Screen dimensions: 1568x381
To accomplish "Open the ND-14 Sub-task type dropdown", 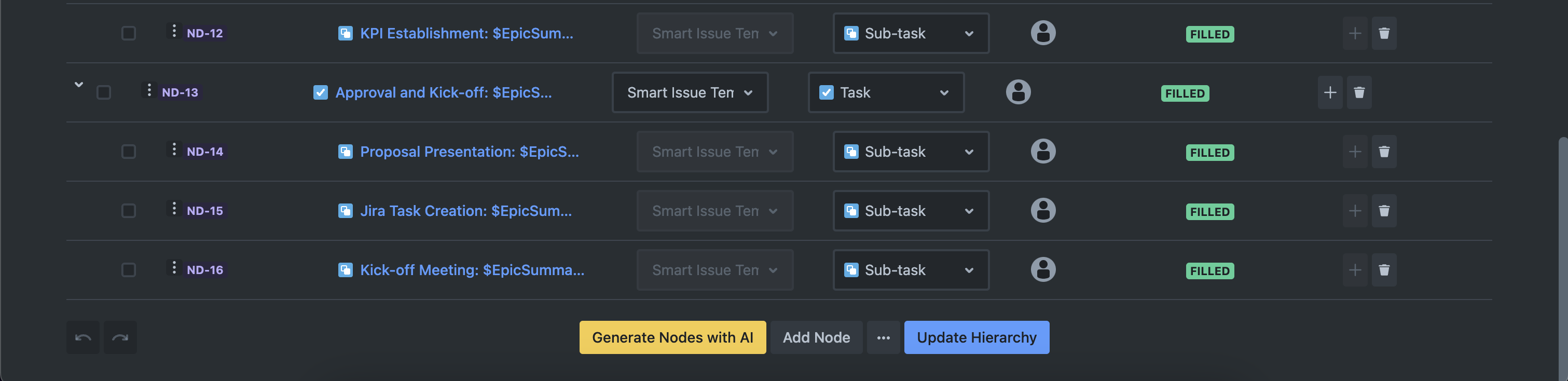I will point(911,152).
